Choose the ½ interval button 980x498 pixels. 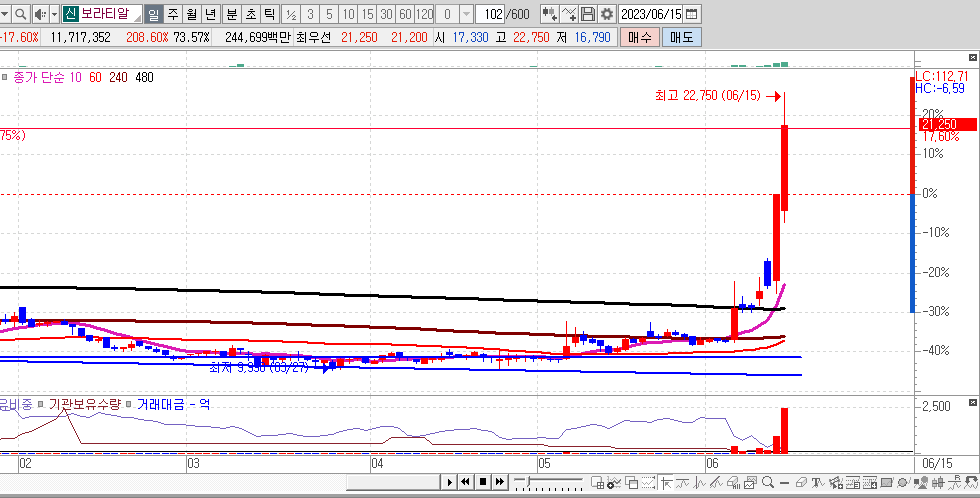[x=291, y=14]
